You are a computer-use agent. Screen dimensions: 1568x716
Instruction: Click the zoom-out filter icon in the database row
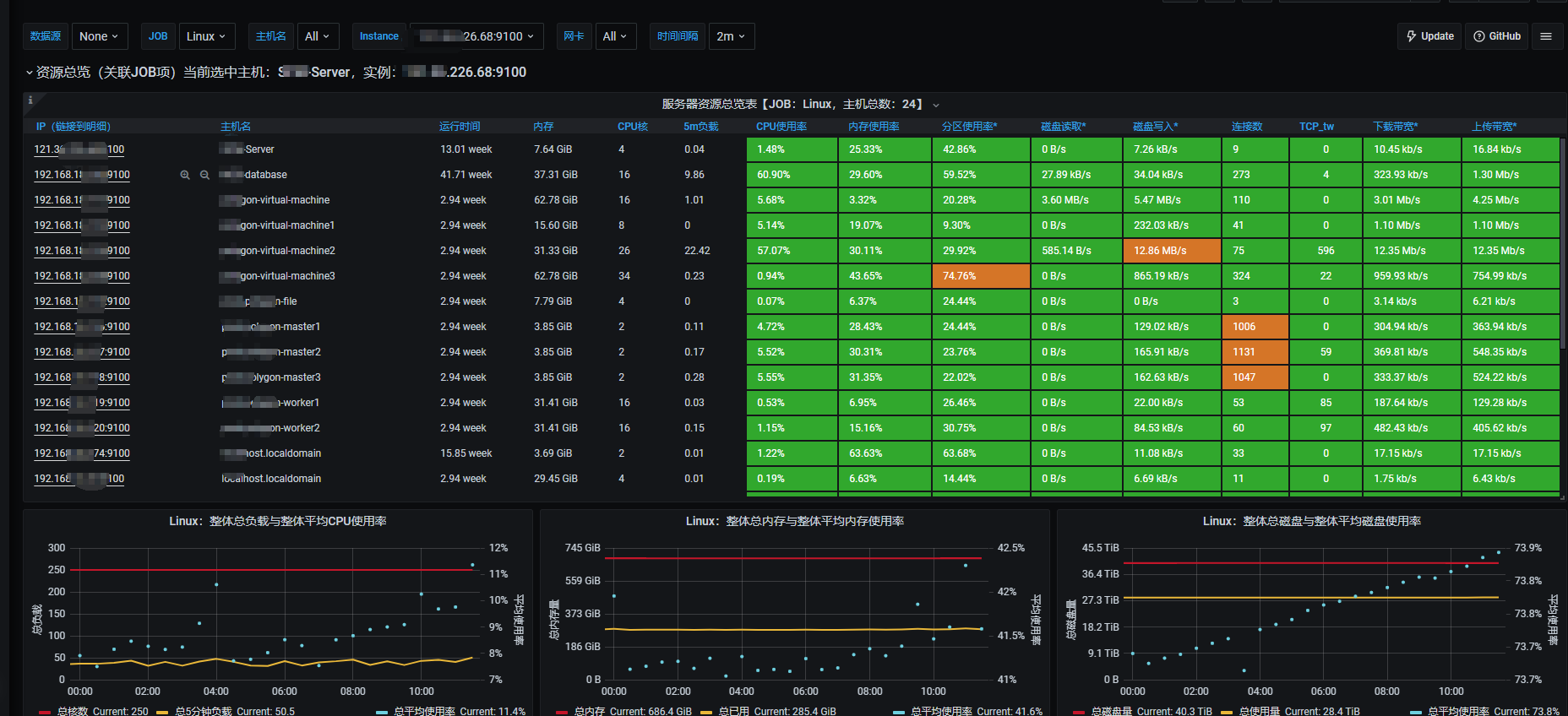click(x=204, y=175)
